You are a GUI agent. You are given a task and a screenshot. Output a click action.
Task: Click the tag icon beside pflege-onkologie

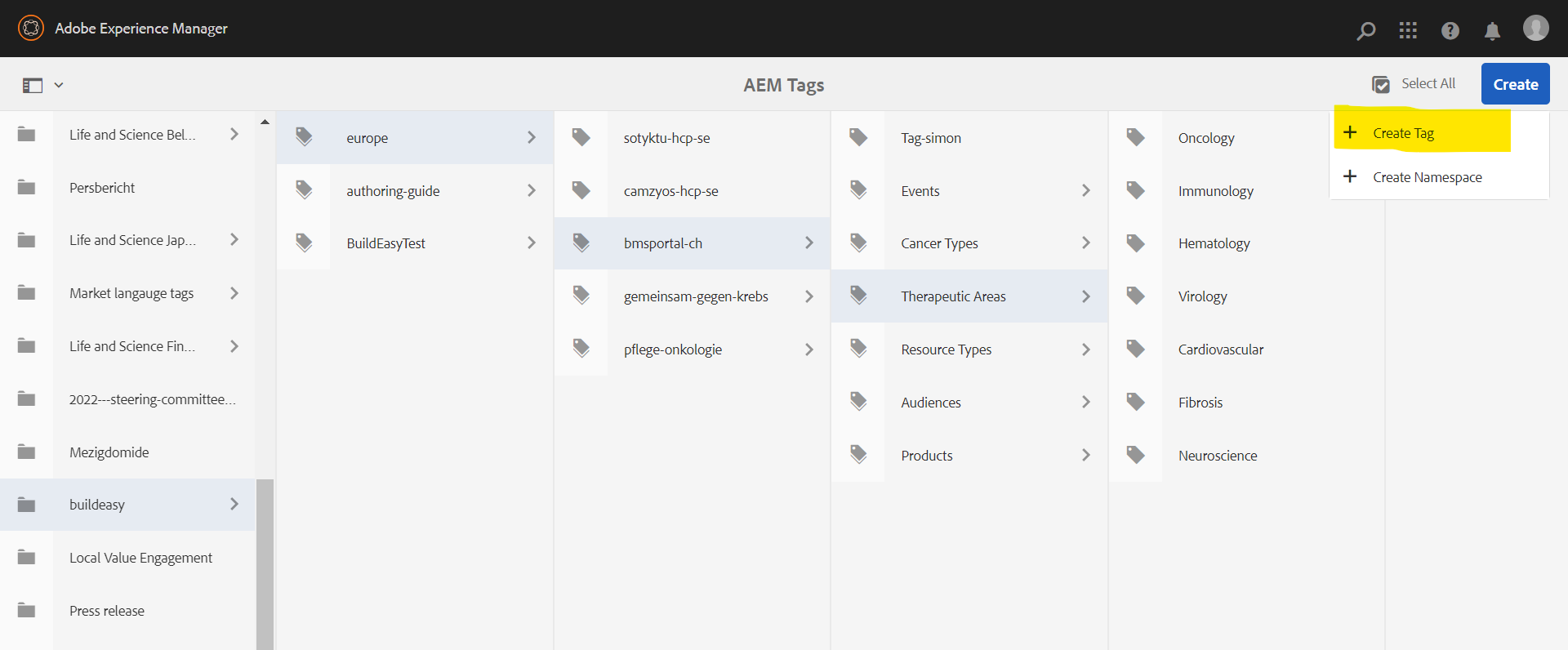point(581,348)
